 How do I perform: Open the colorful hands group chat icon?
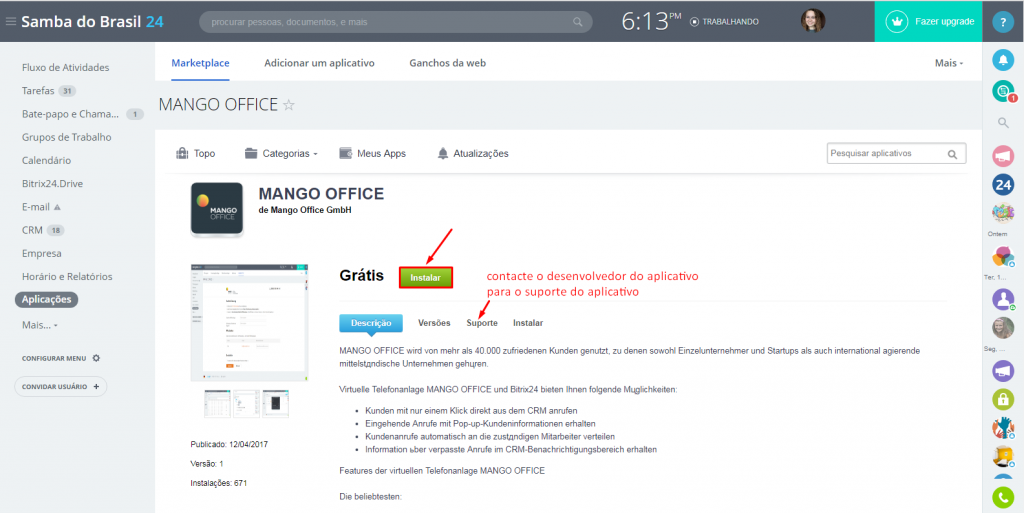tap(1003, 428)
